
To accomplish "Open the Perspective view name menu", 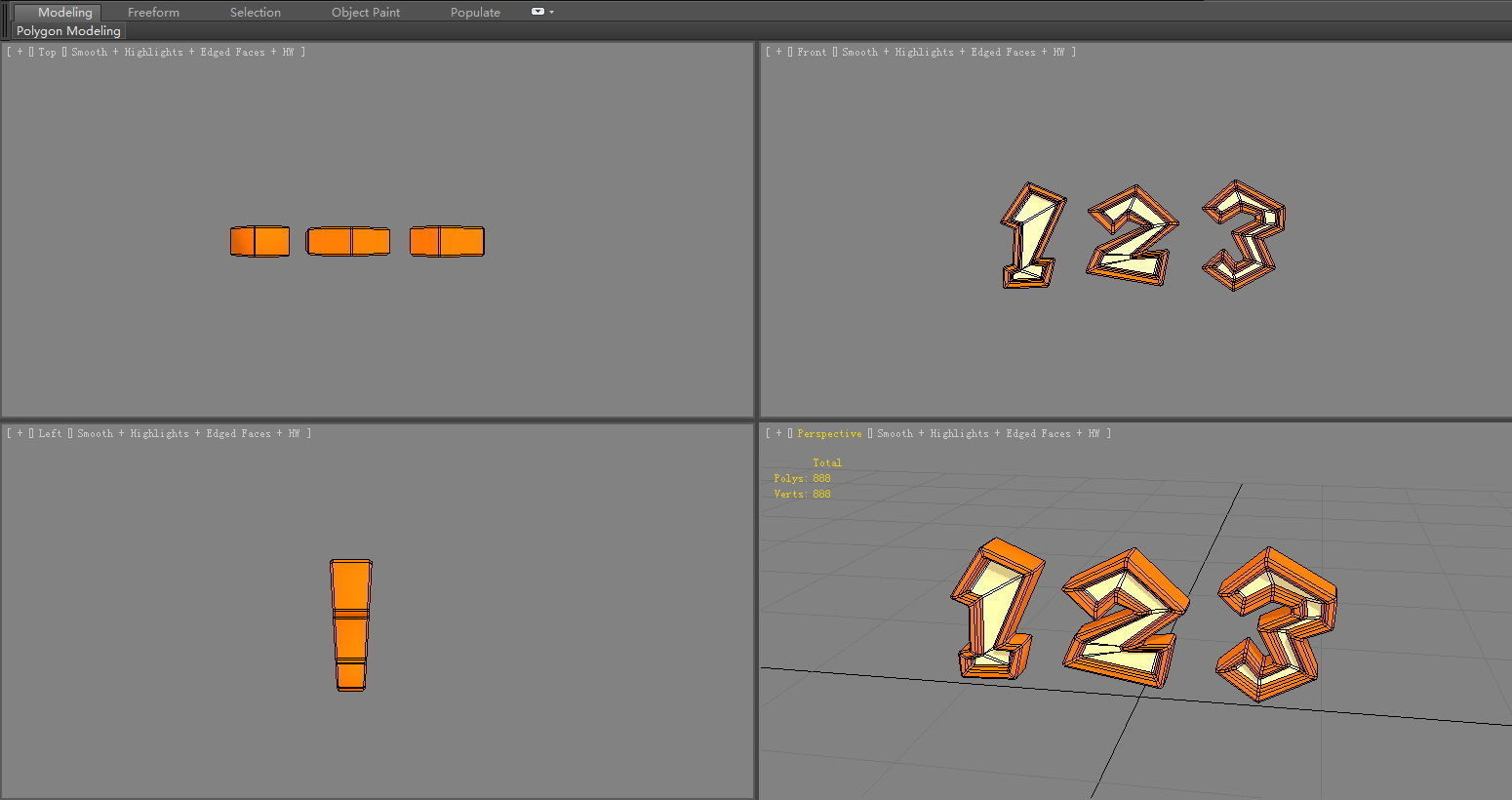I will 829,434.
